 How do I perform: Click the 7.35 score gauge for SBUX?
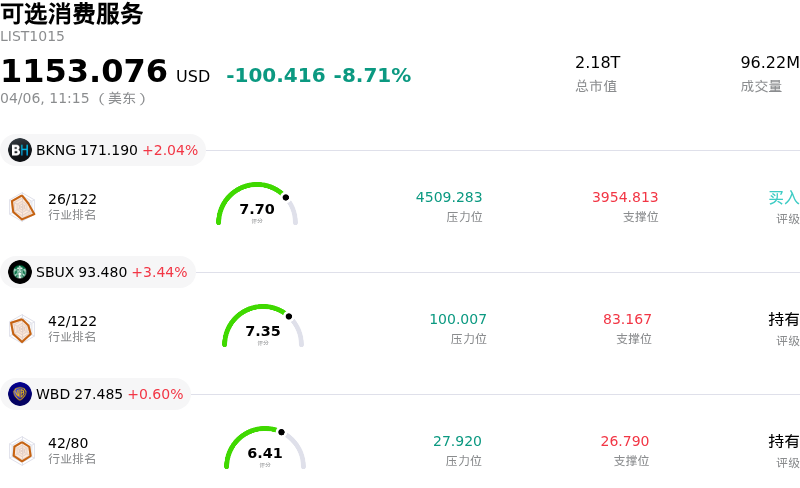pyautogui.click(x=263, y=327)
